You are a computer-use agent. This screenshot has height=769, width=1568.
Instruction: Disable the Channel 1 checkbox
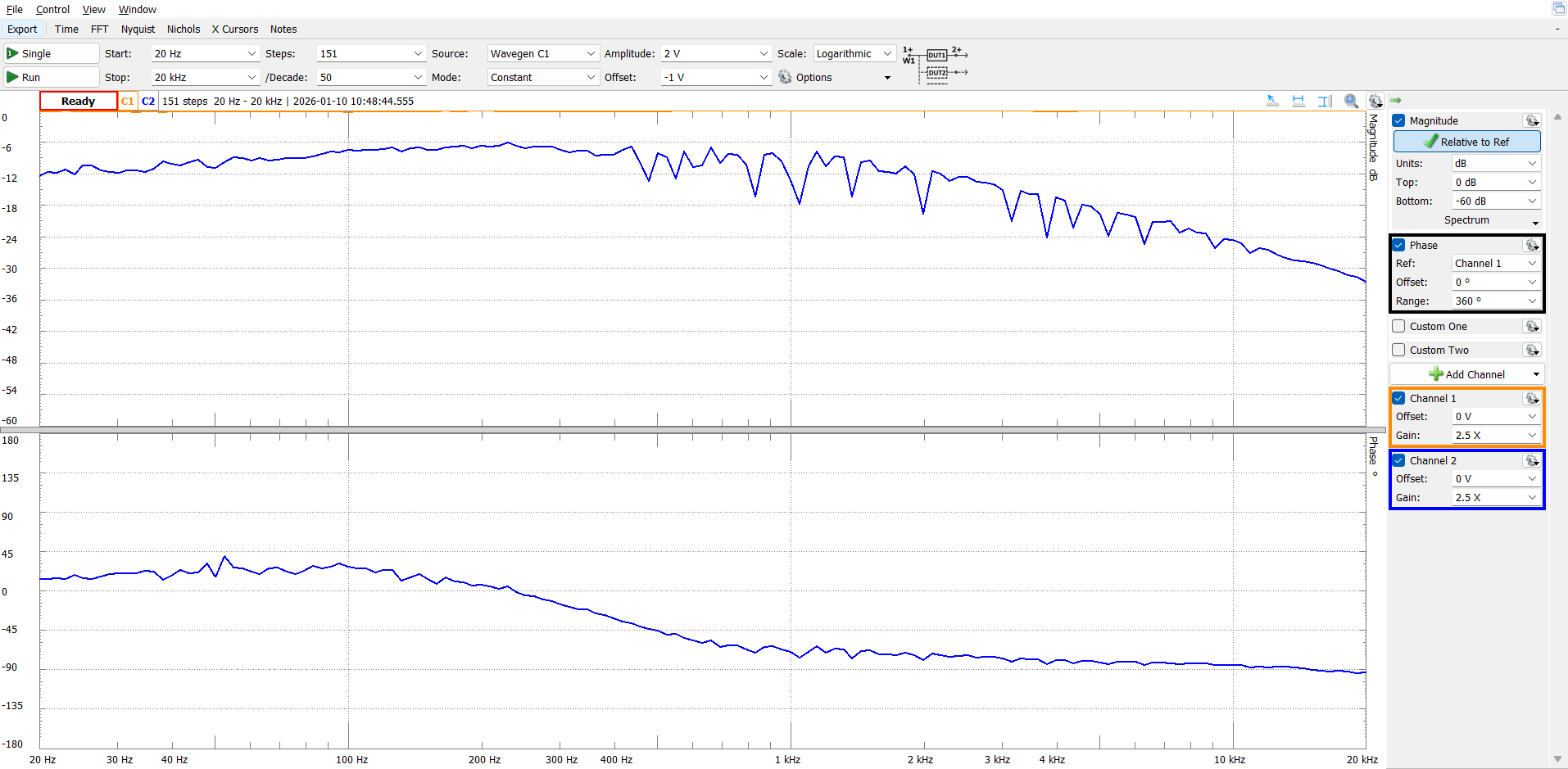(1399, 398)
